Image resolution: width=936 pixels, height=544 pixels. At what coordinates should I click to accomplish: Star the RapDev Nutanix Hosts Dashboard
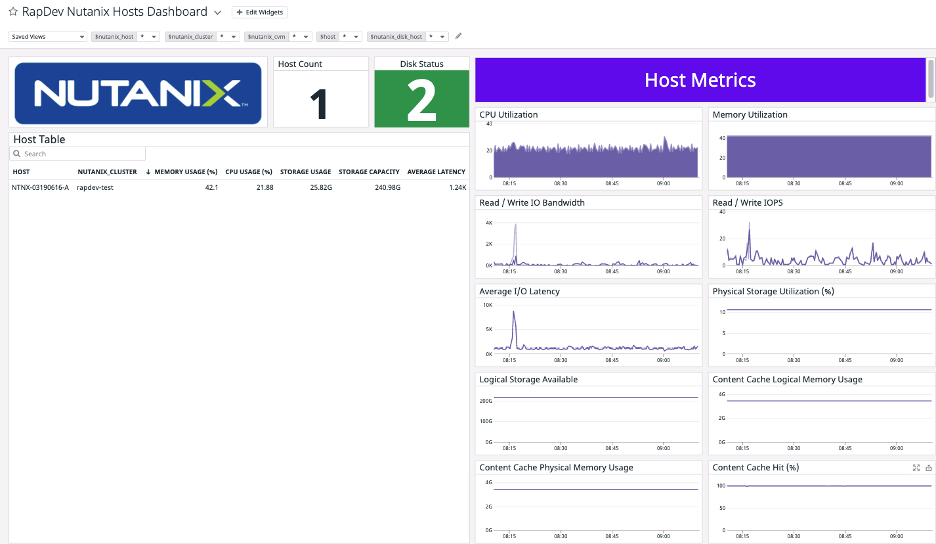coord(13,12)
